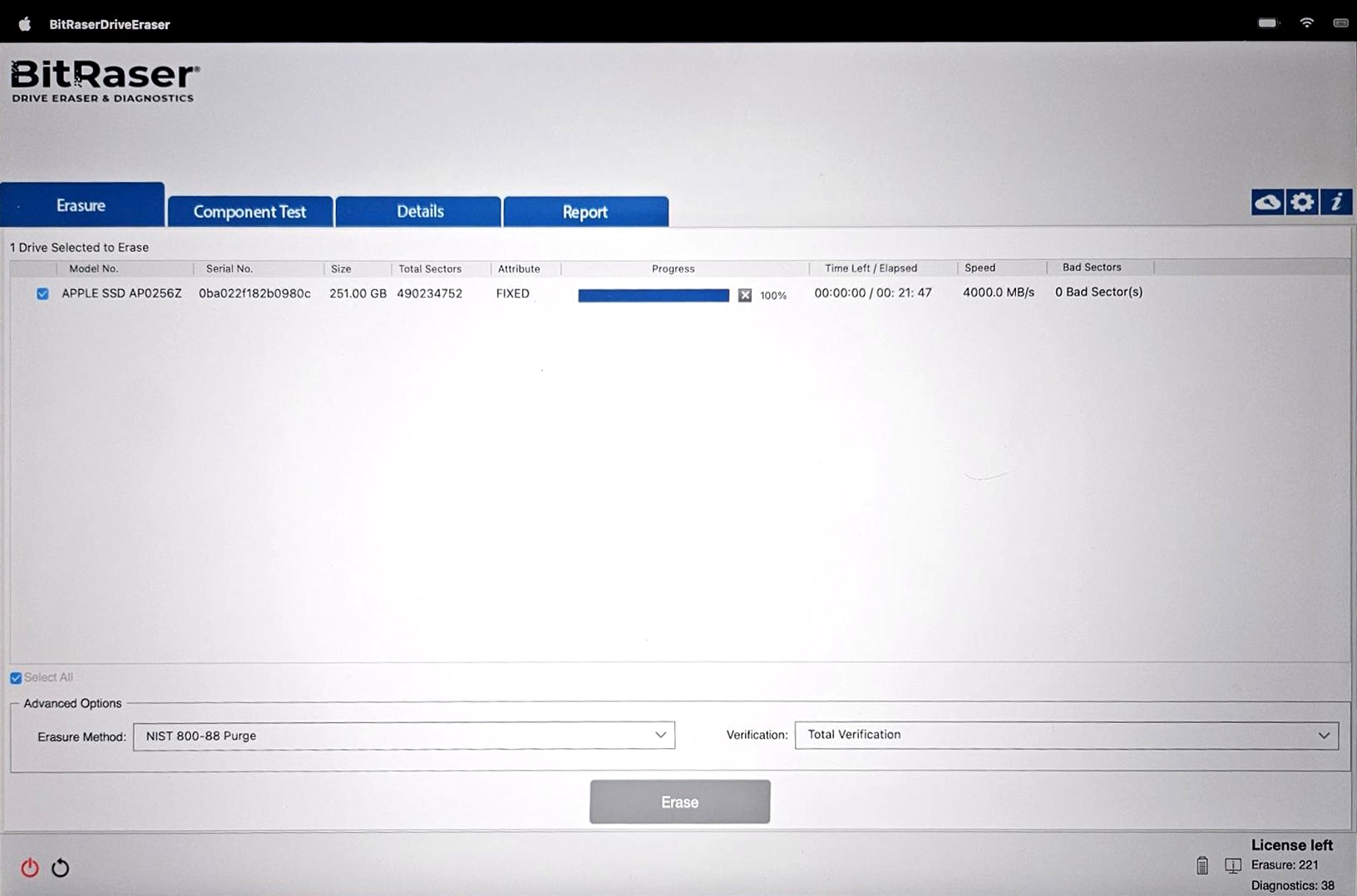Switch to the Details tab
Screen dimensions: 1357x896
(x=419, y=211)
